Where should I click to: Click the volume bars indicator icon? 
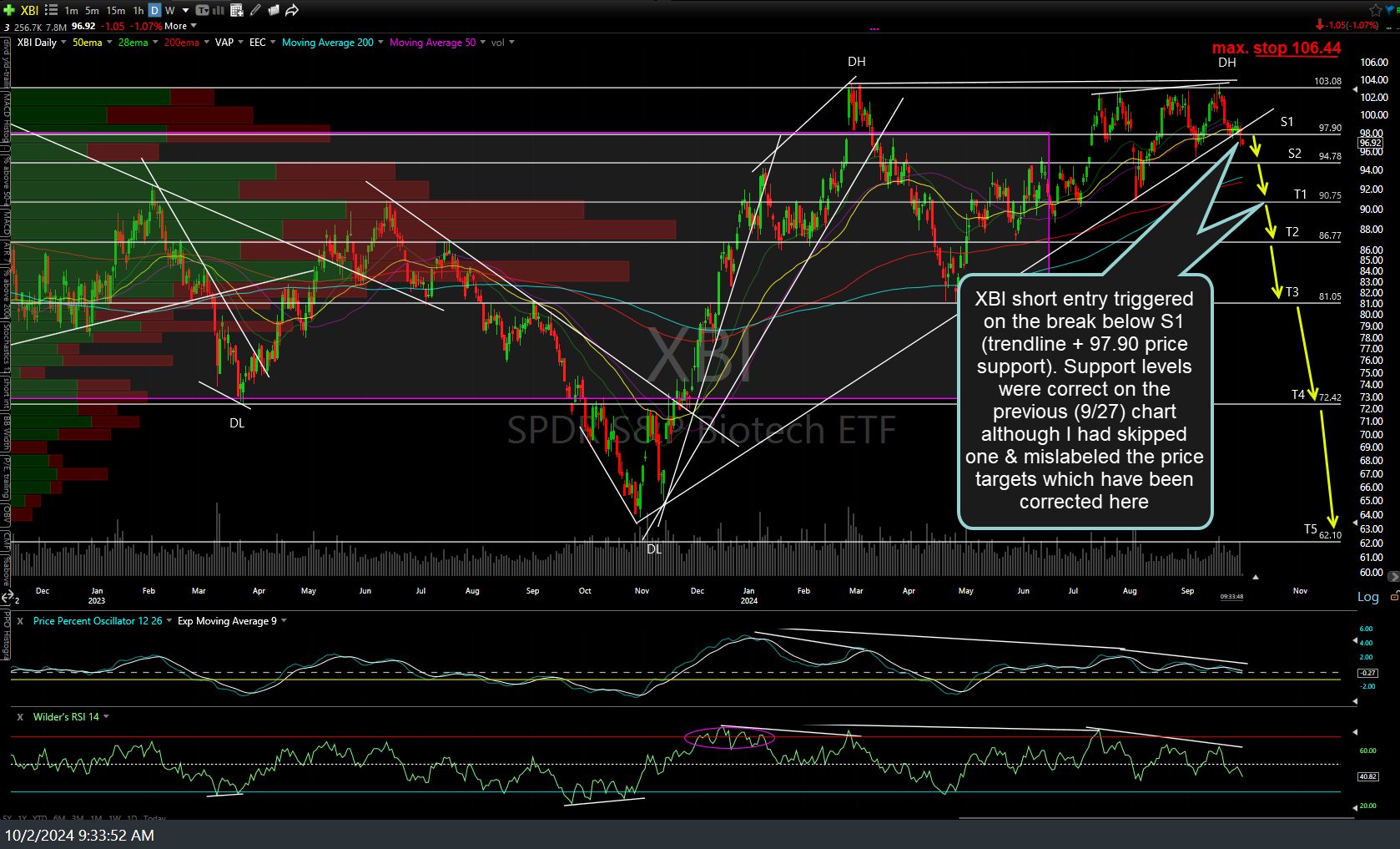click(x=217, y=10)
